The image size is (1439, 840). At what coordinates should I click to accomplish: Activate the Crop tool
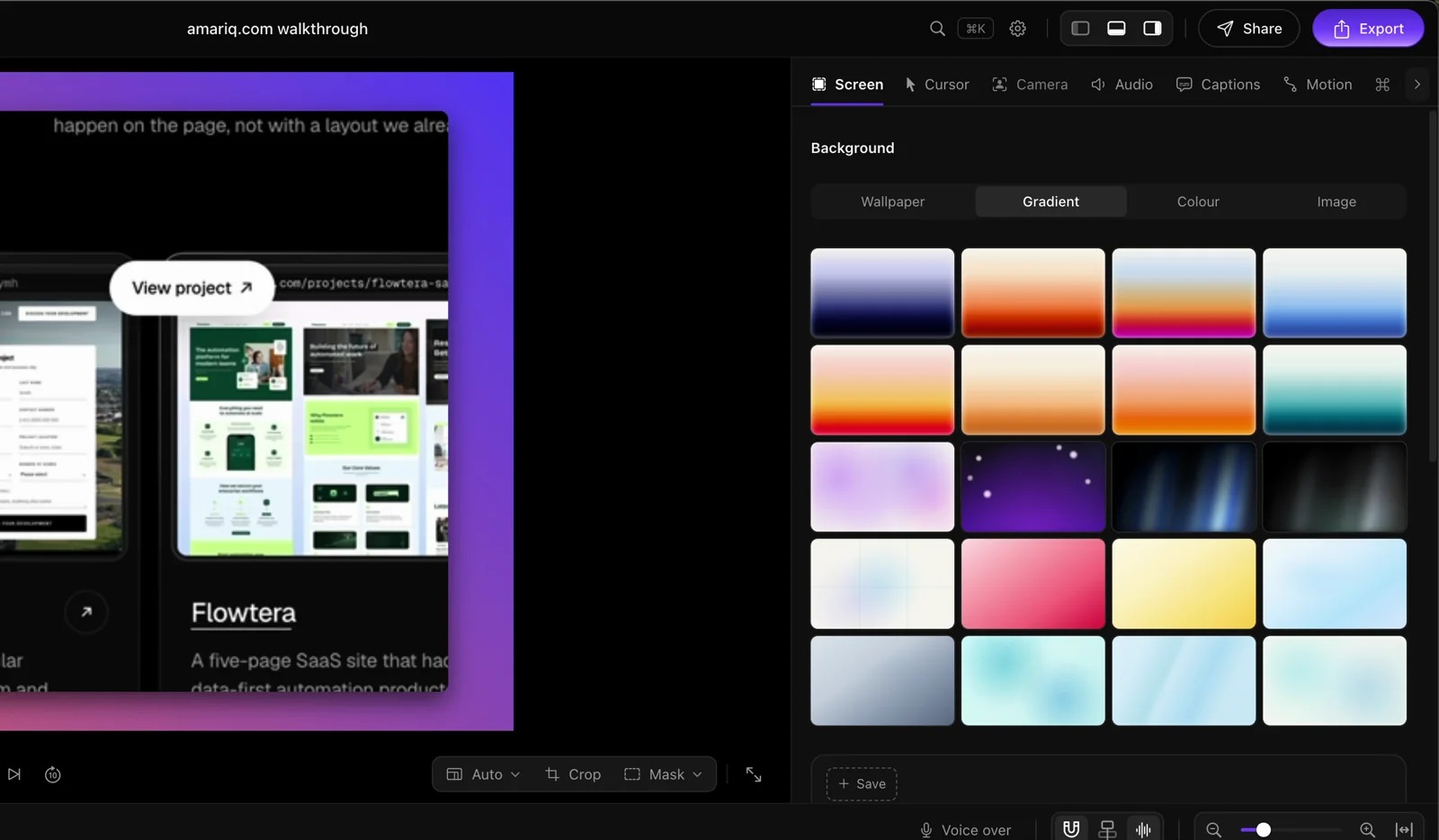click(573, 774)
